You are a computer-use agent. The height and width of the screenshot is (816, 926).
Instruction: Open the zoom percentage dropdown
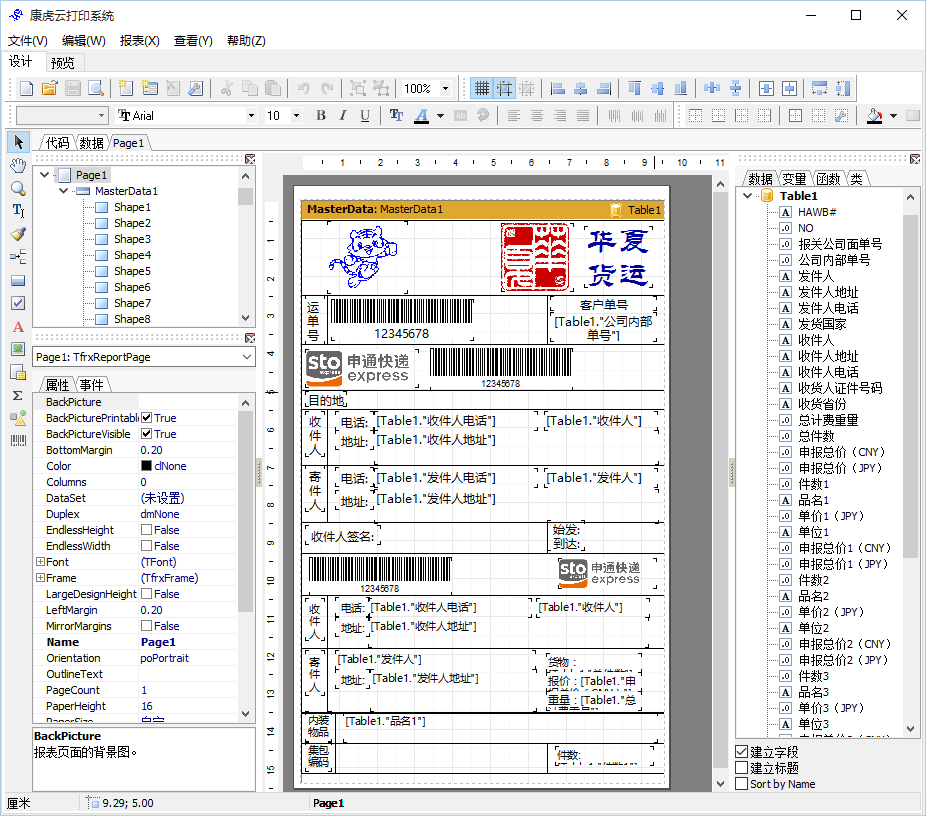coord(445,88)
